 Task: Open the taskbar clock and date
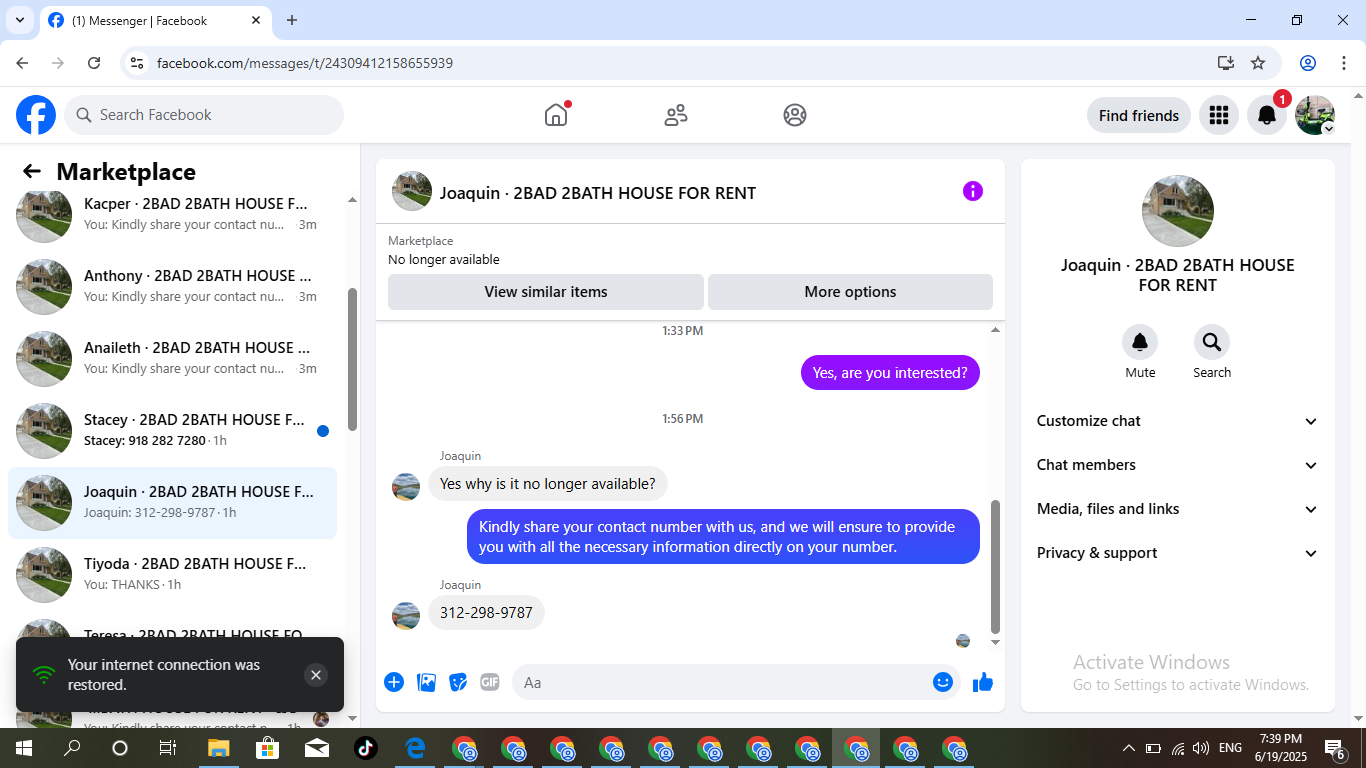click(x=1280, y=748)
